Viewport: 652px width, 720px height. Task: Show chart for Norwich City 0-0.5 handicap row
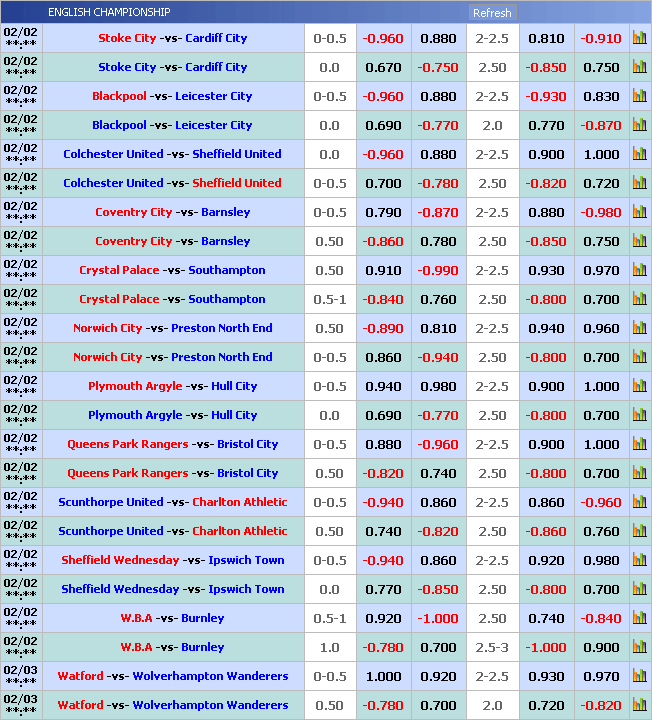click(639, 357)
